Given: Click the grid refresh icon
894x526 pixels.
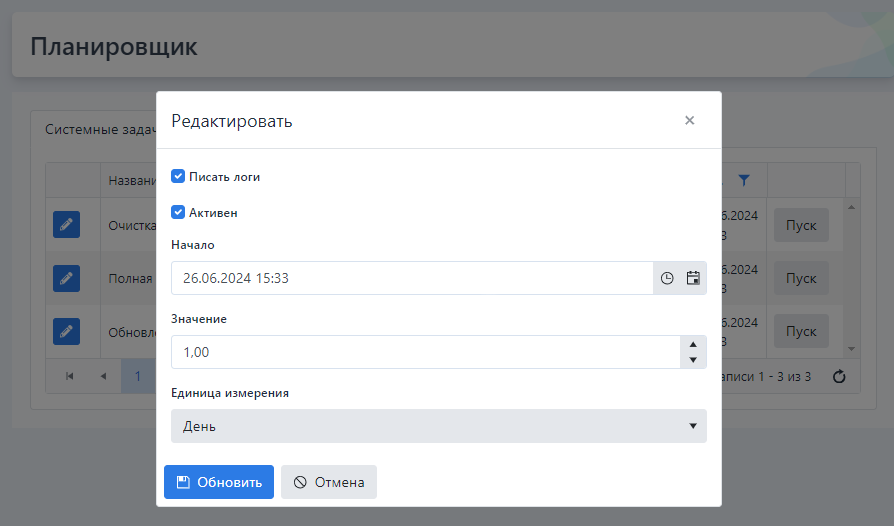Looking at the screenshot, I should click(839, 376).
